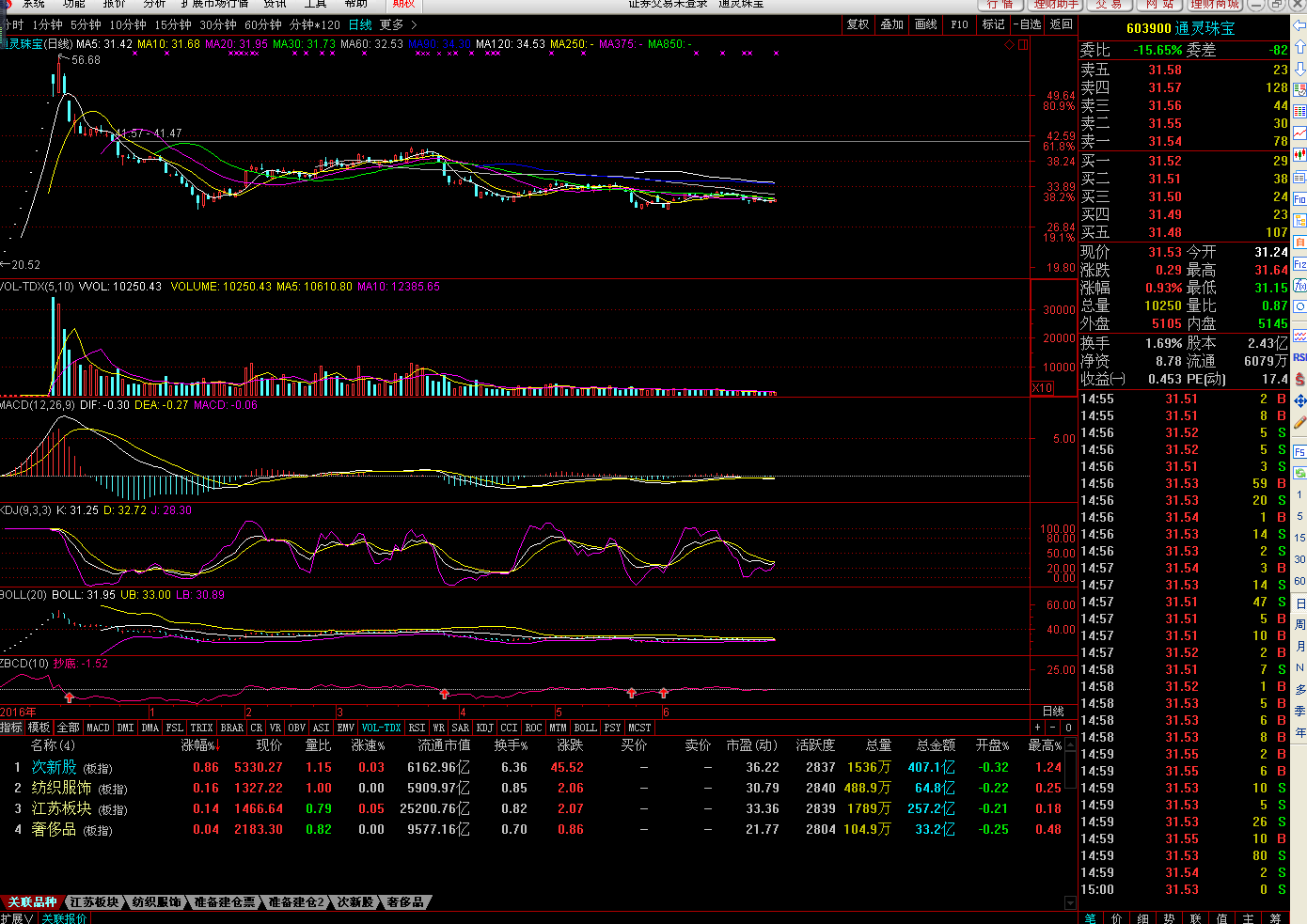Click the blue four-way move arrows icon
Screen dimensions: 1307x924
point(1299,401)
